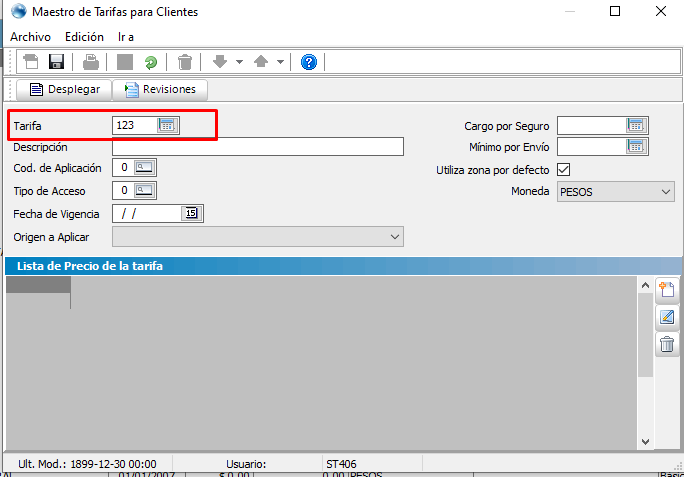Open lookup icon for Tipo de Acceso
This screenshot has width=684, height=477.
tap(144, 191)
